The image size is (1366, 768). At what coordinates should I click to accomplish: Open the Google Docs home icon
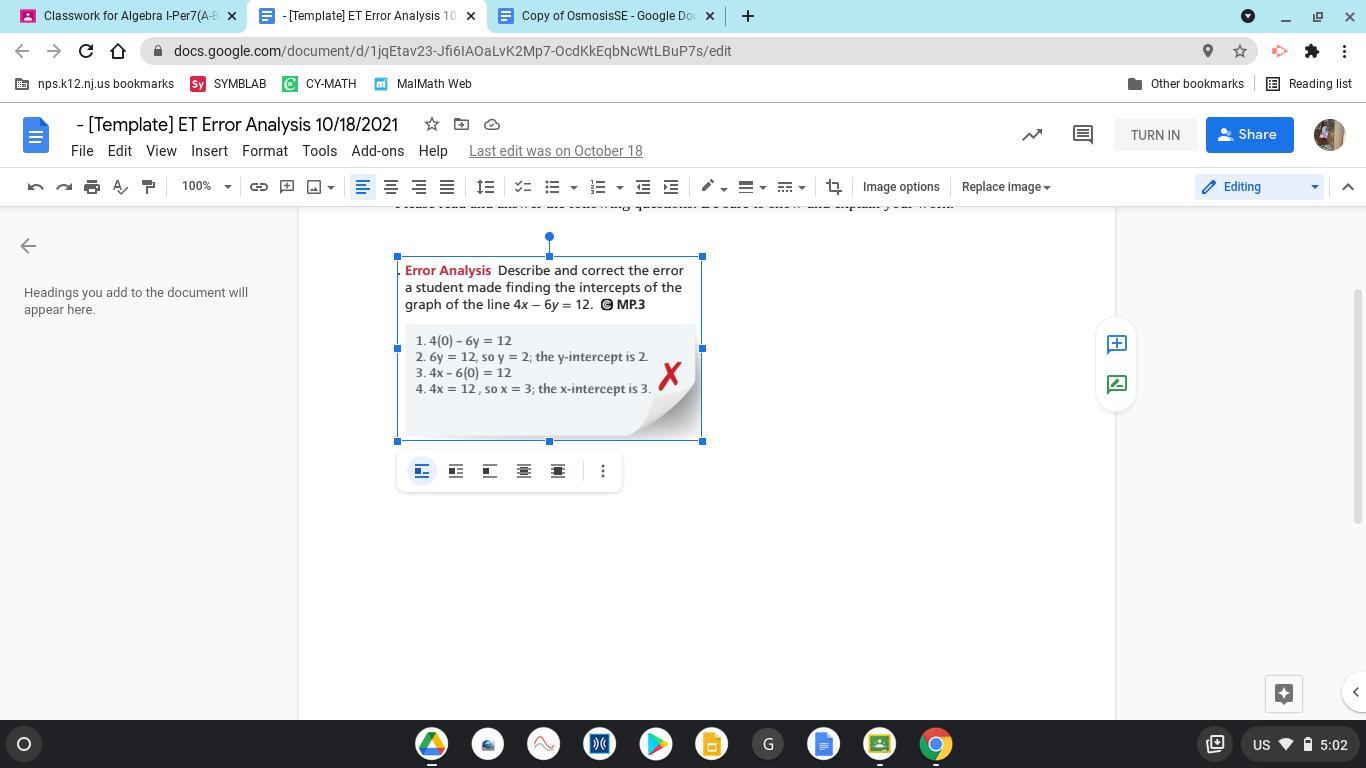[x=36, y=135]
